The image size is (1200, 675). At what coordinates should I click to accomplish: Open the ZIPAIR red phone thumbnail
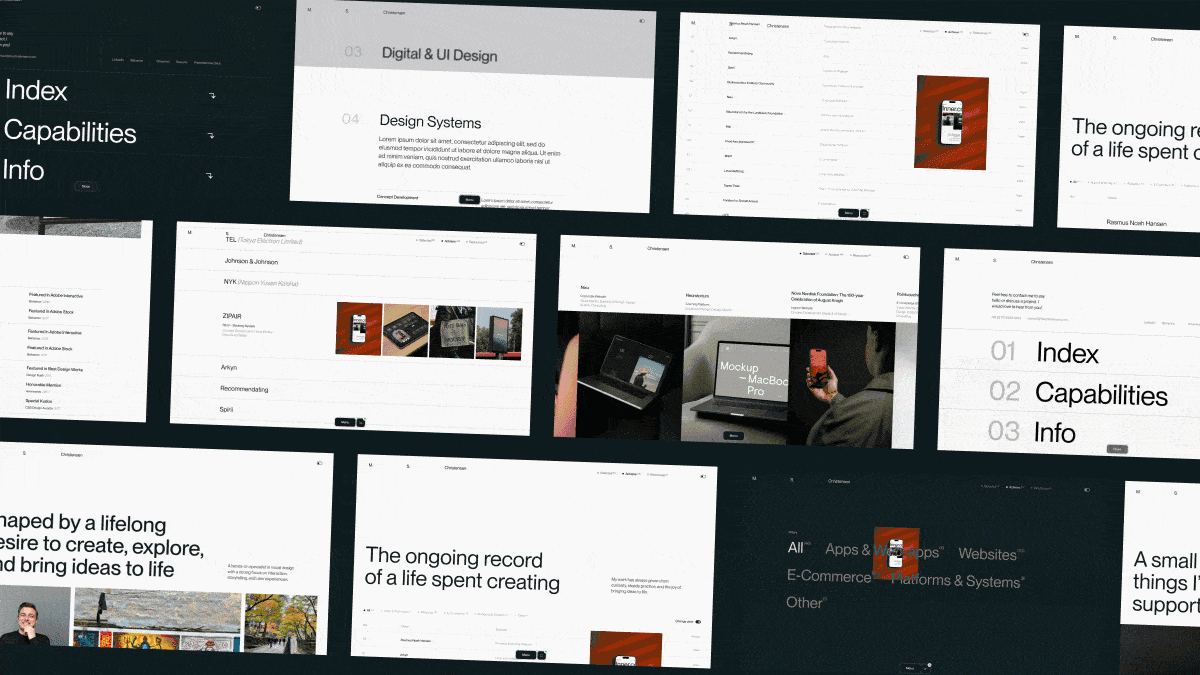point(358,328)
